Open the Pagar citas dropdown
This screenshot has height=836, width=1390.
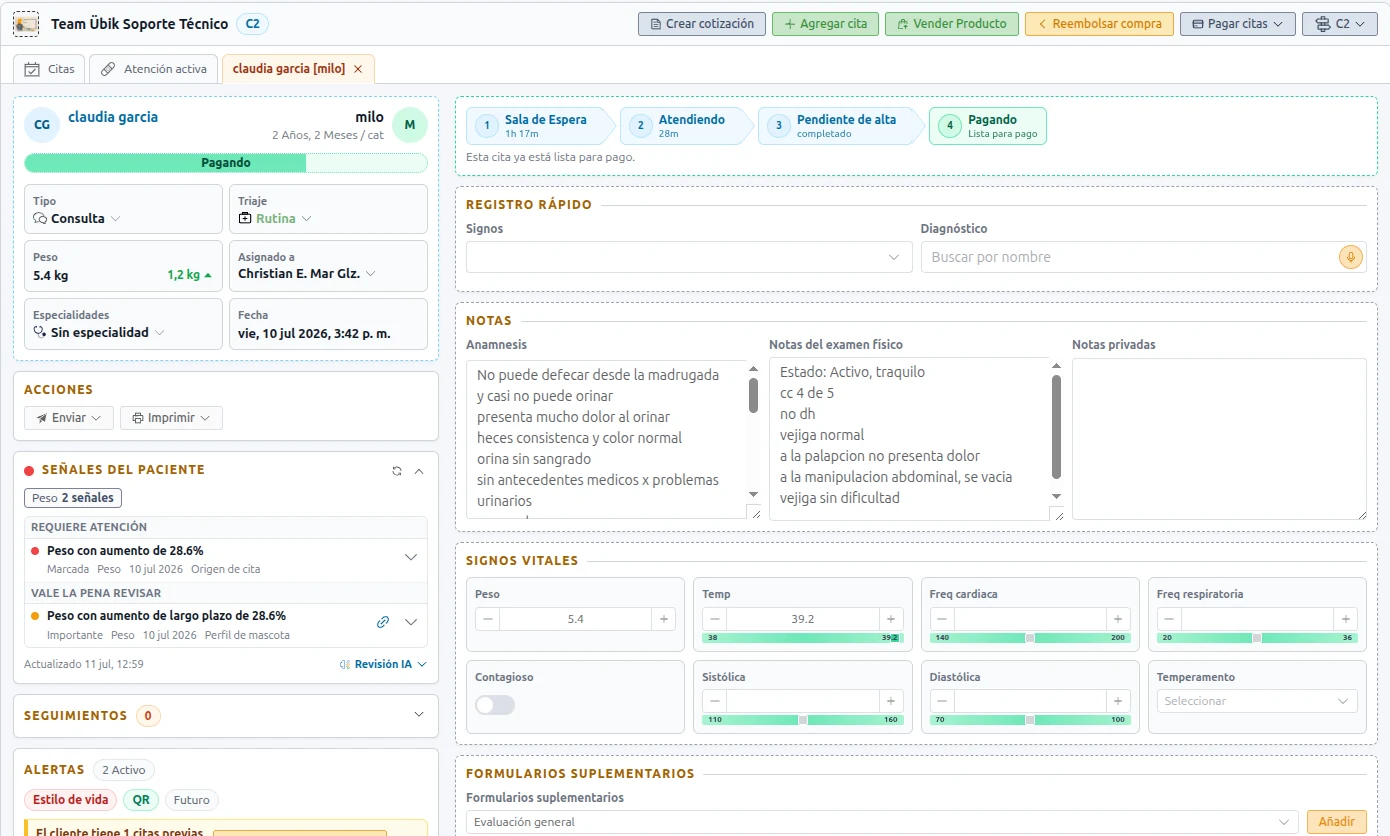click(1238, 24)
